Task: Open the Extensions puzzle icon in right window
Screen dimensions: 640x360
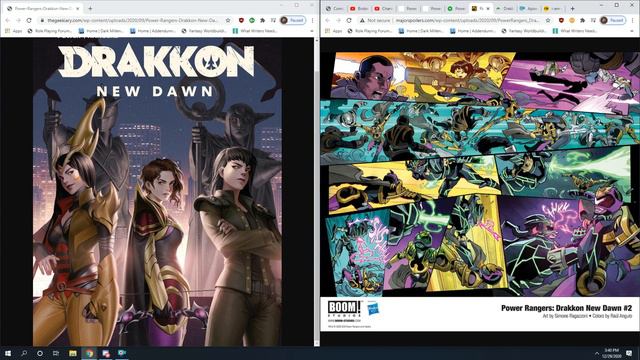Action: 582,20
